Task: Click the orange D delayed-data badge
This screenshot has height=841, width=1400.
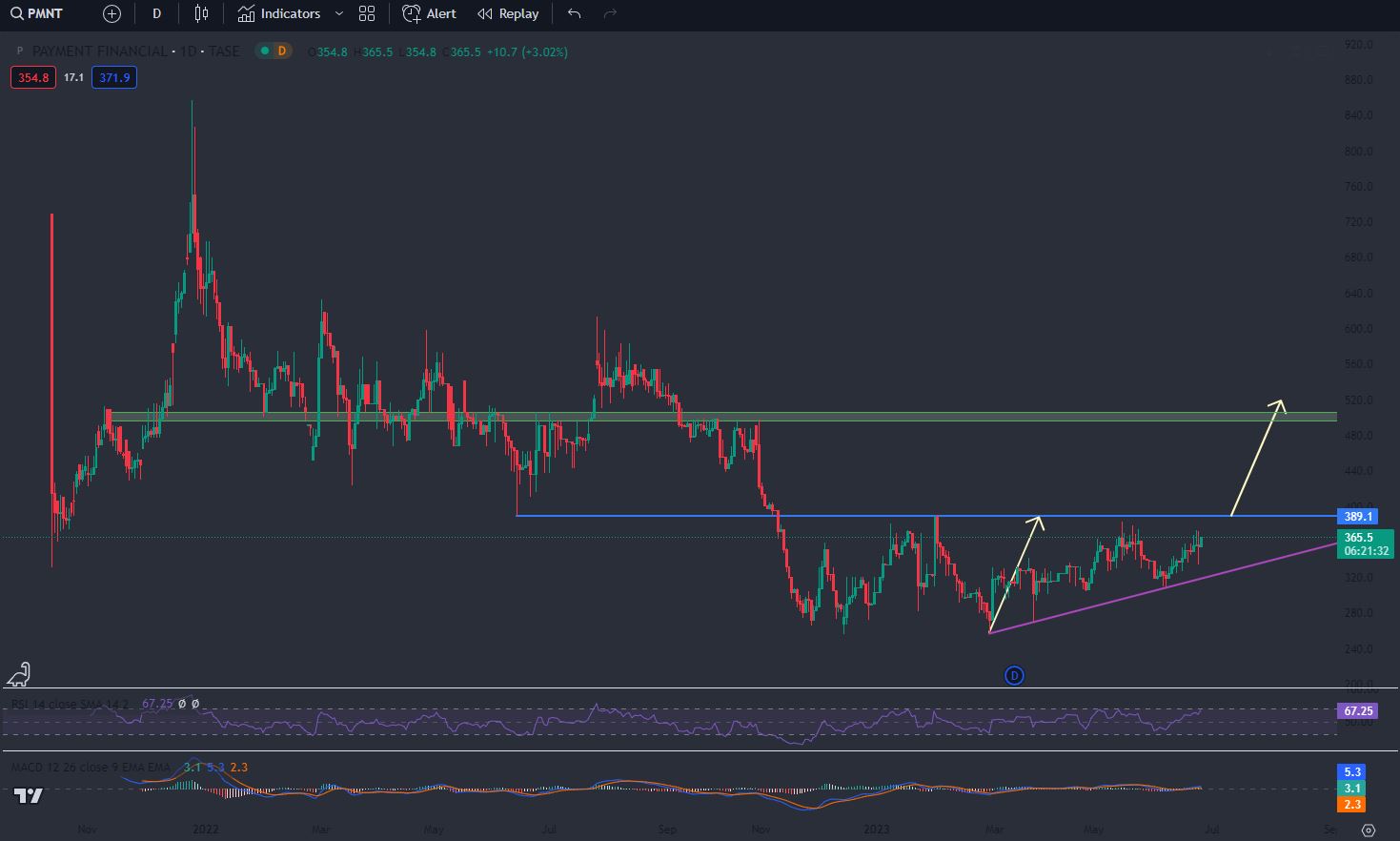Action: [281, 51]
